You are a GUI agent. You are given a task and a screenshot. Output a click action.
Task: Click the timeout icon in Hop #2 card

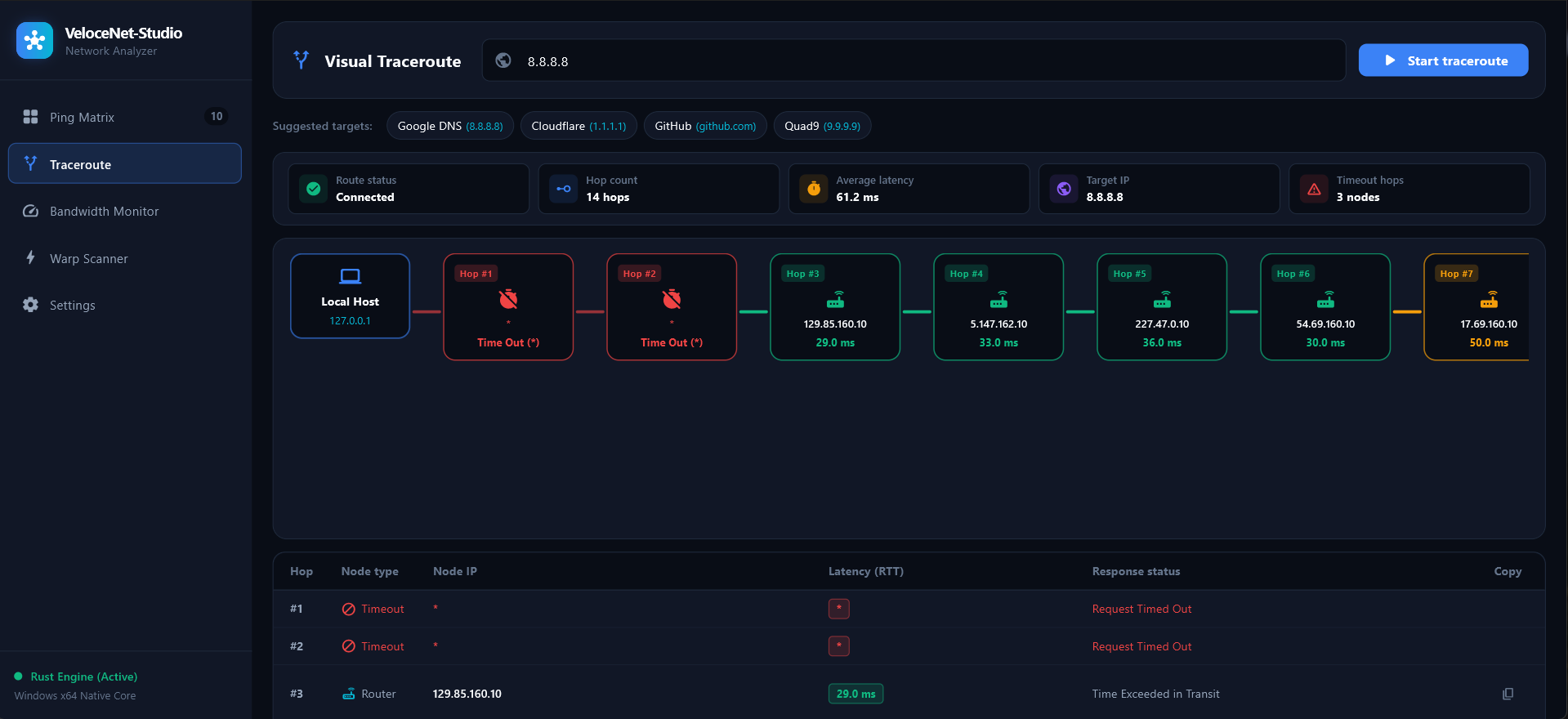pyautogui.click(x=672, y=299)
